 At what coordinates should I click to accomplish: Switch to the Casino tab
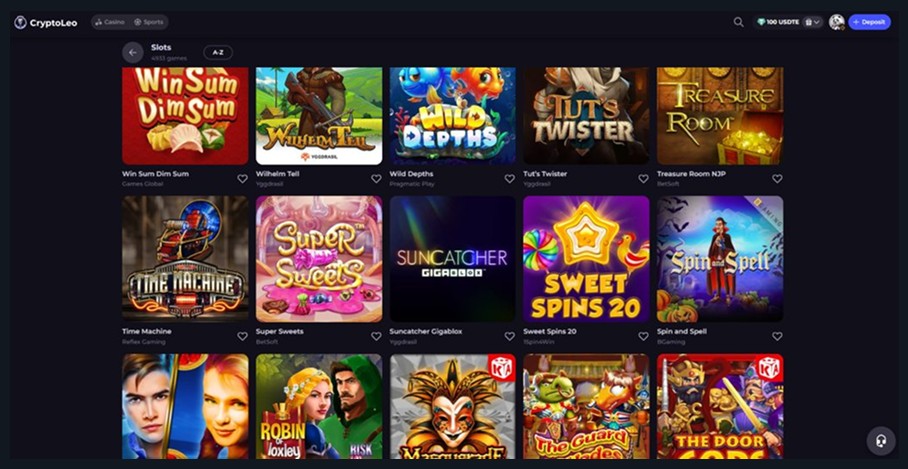pos(110,22)
